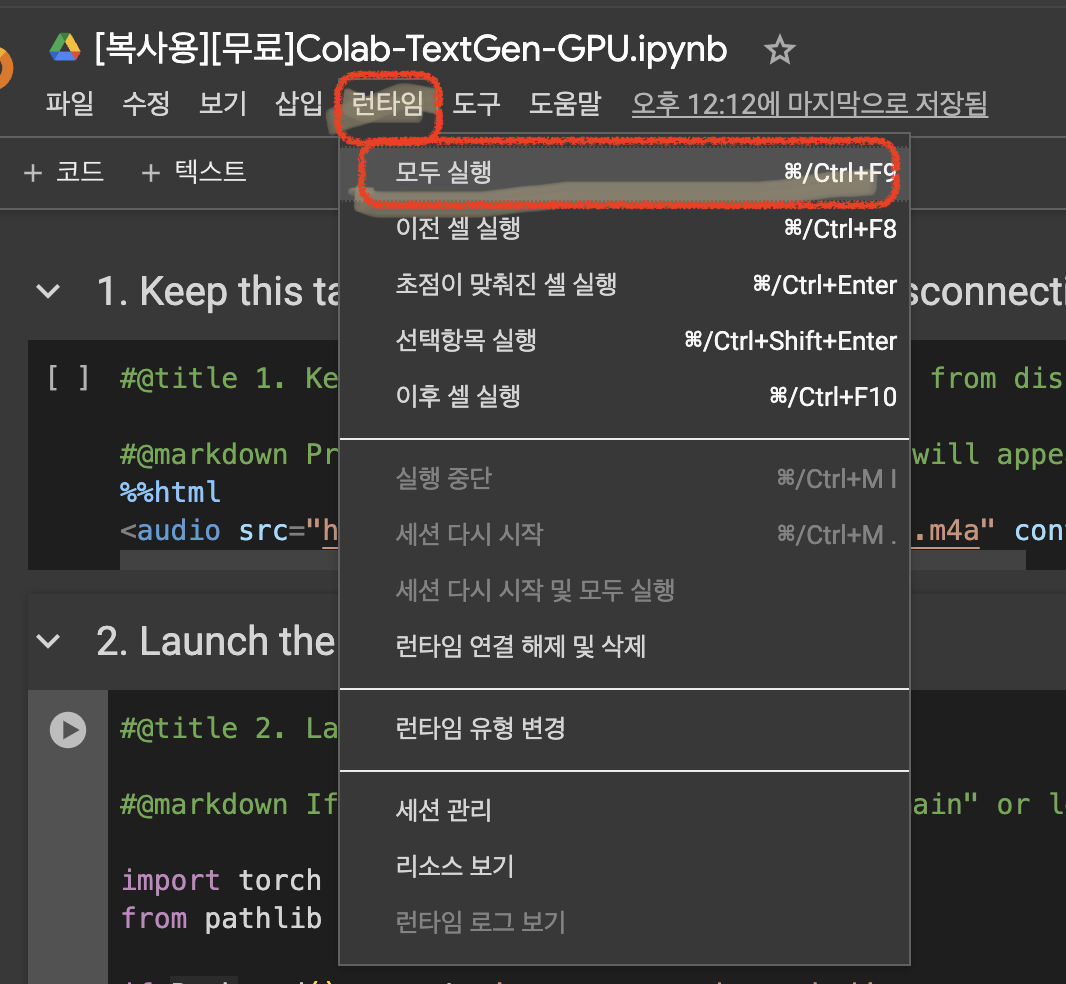
Task: Run the '2. Launch the' cell play button
Action: click(x=68, y=730)
